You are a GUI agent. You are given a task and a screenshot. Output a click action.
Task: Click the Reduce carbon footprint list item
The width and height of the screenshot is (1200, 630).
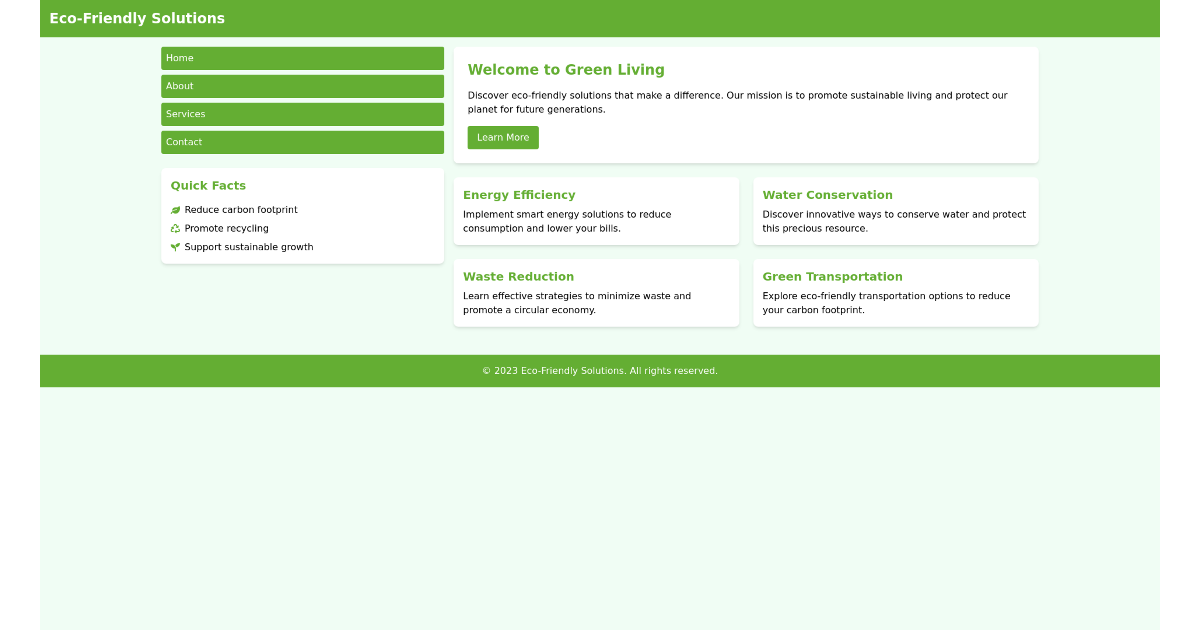point(241,209)
